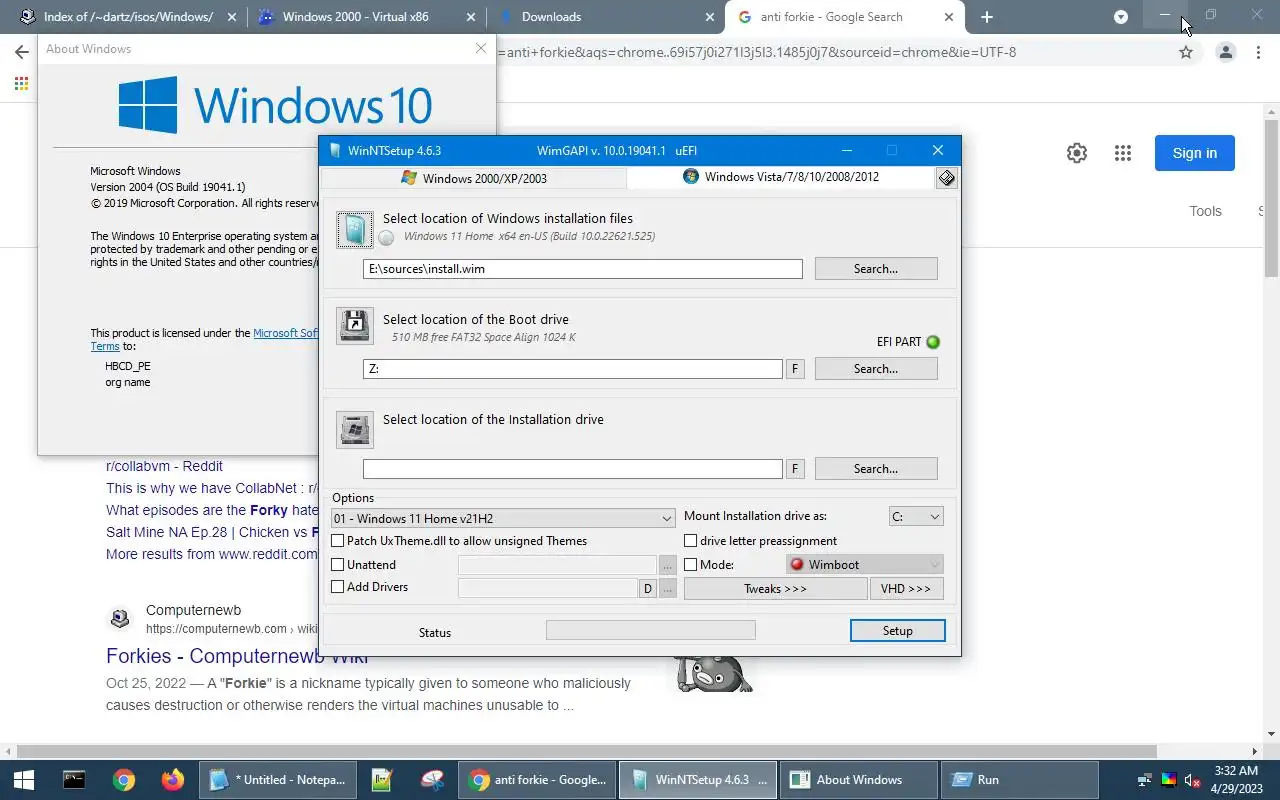Click the colorful display tray icon
Image resolution: width=1280 pixels, height=800 pixels.
coord(1169,780)
